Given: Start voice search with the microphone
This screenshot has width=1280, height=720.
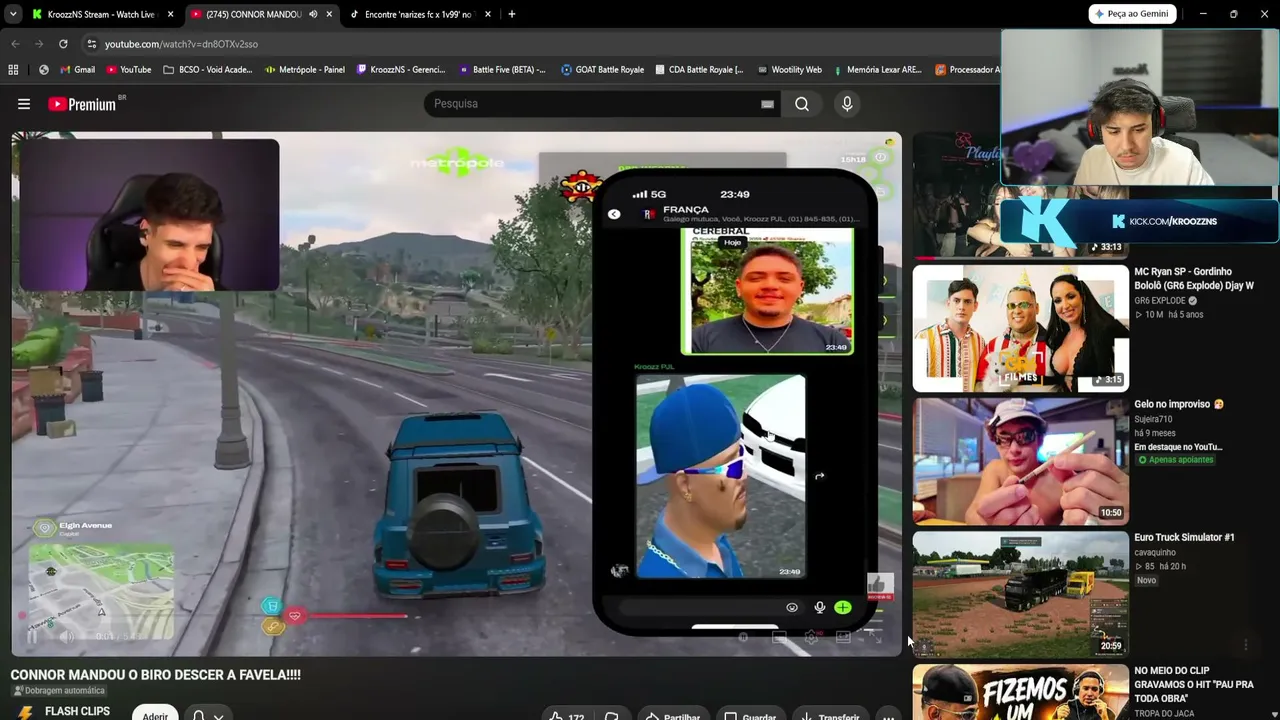Looking at the screenshot, I should 847,104.
